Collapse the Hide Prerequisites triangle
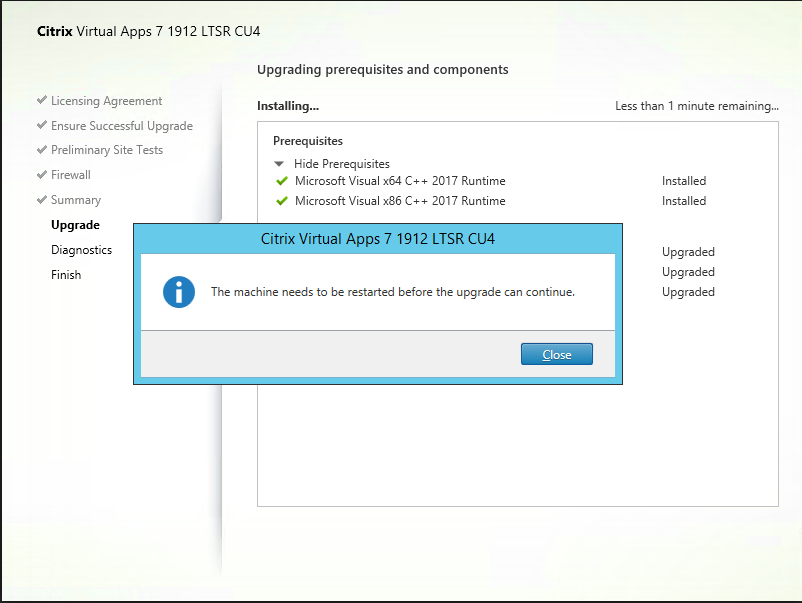 [279, 164]
